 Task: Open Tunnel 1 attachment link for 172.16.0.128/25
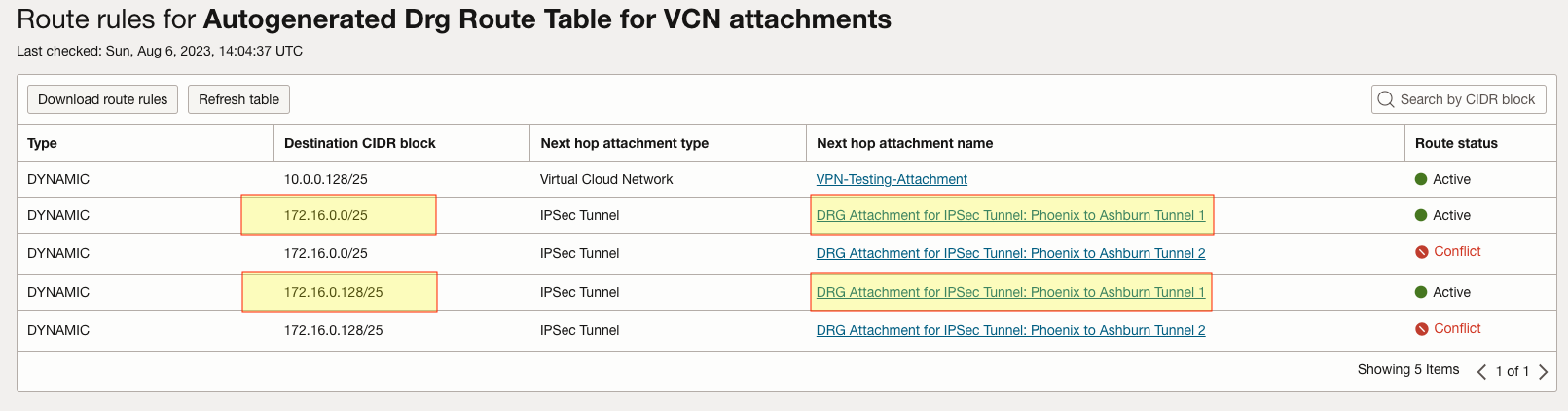click(1010, 292)
